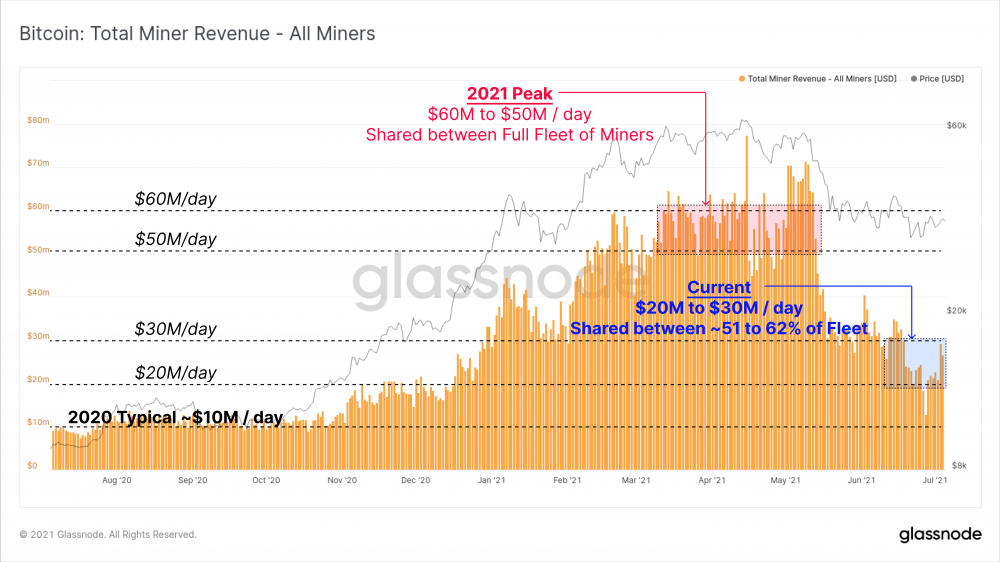Image resolution: width=1000 pixels, height=562 pixels.
Task: Click the "$60k" right price axis label
Action: (957, 125)
